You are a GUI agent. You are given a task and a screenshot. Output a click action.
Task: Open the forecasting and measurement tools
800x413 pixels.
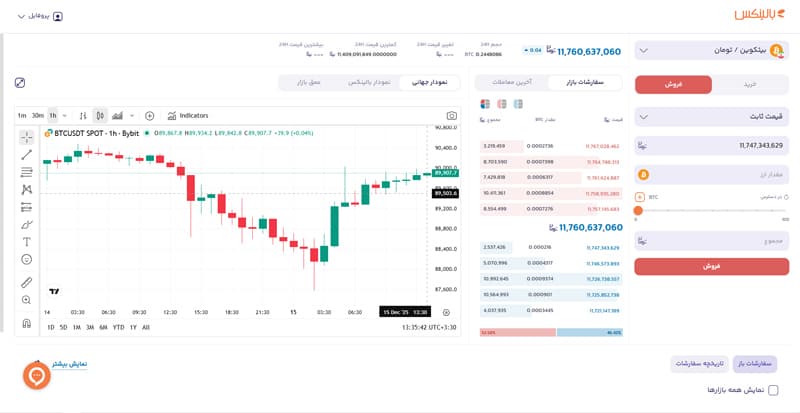[27, 207]
